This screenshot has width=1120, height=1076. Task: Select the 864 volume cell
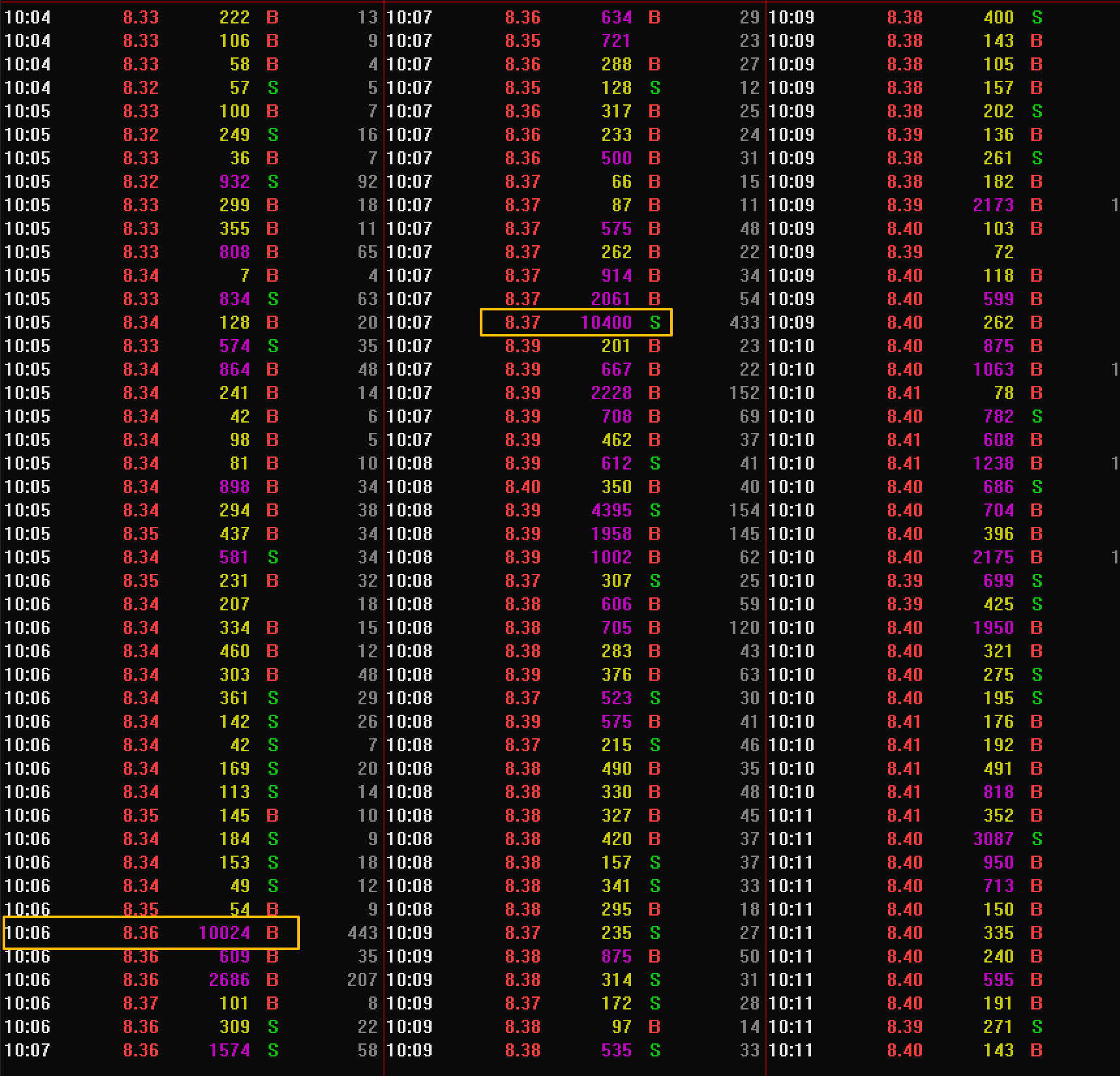[x=235, y=369]
